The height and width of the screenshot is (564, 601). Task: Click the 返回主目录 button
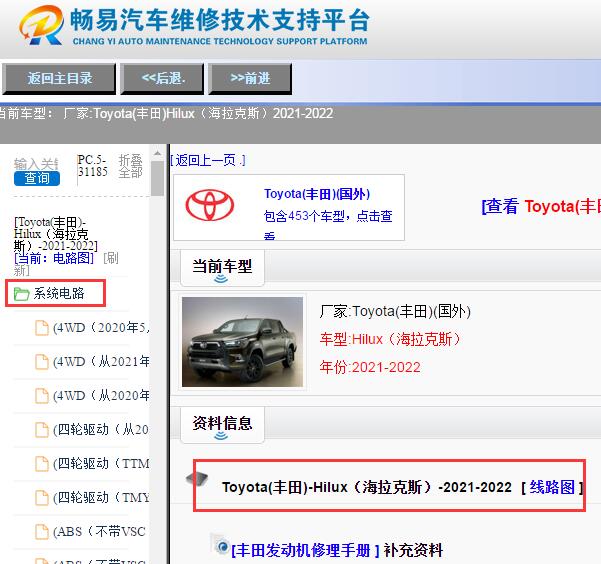pyautogui.click(x=59, y=79)
